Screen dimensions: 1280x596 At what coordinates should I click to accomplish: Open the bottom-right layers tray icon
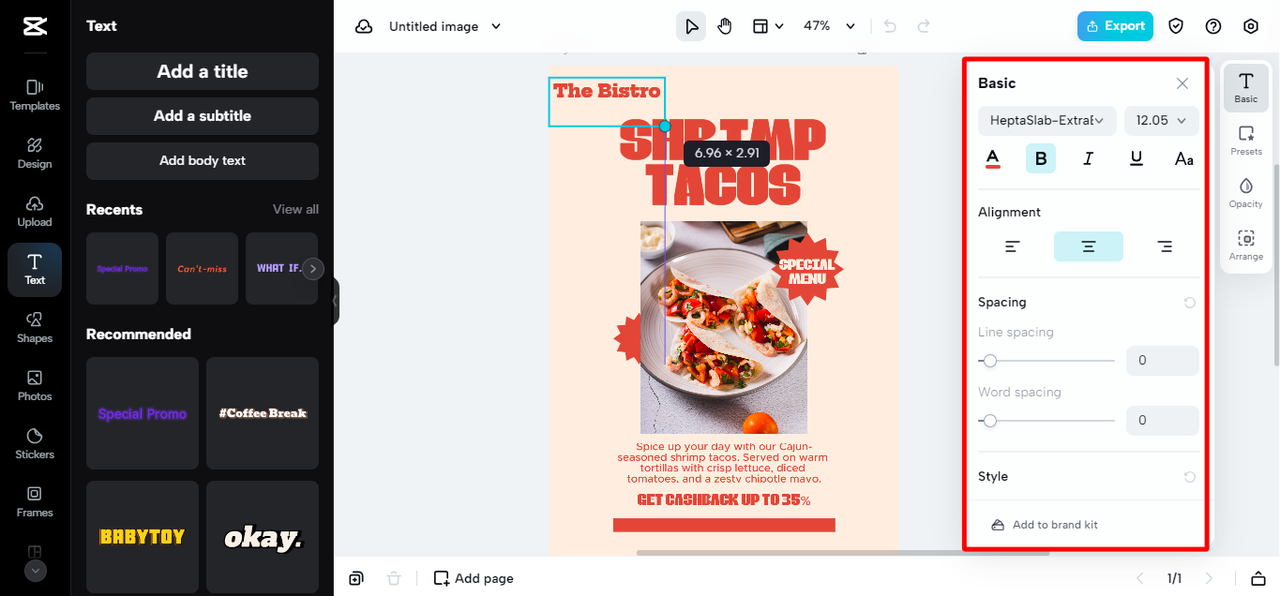pyautogui.click(x=1258, y=578)
